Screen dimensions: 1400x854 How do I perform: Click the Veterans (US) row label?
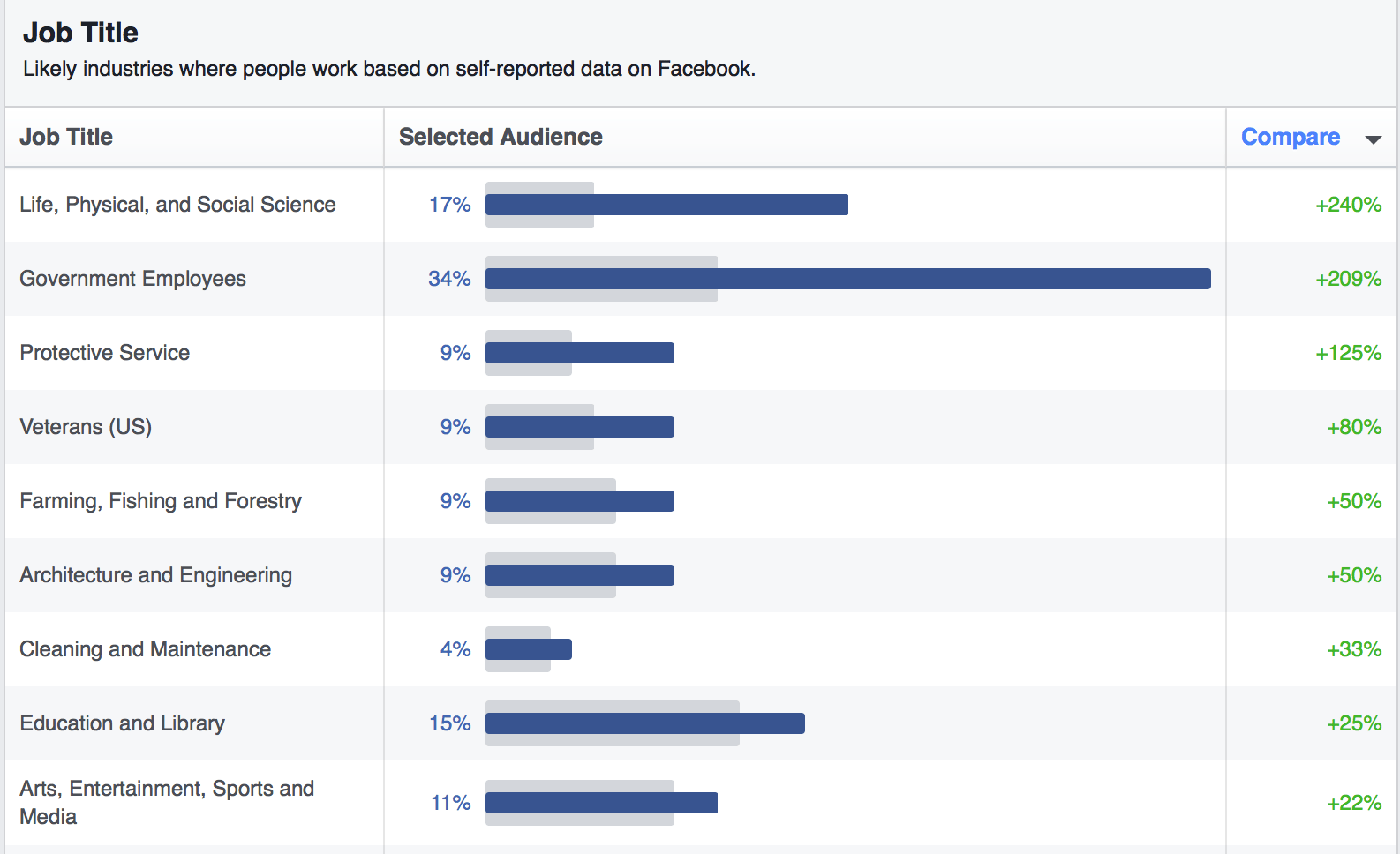(86, 427)
